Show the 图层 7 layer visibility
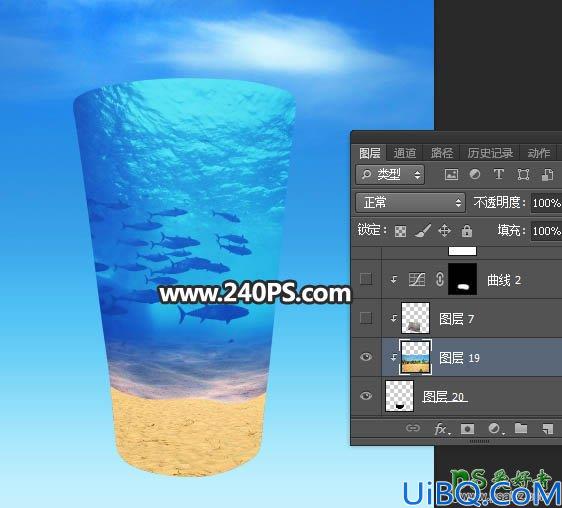 [366, 318]
